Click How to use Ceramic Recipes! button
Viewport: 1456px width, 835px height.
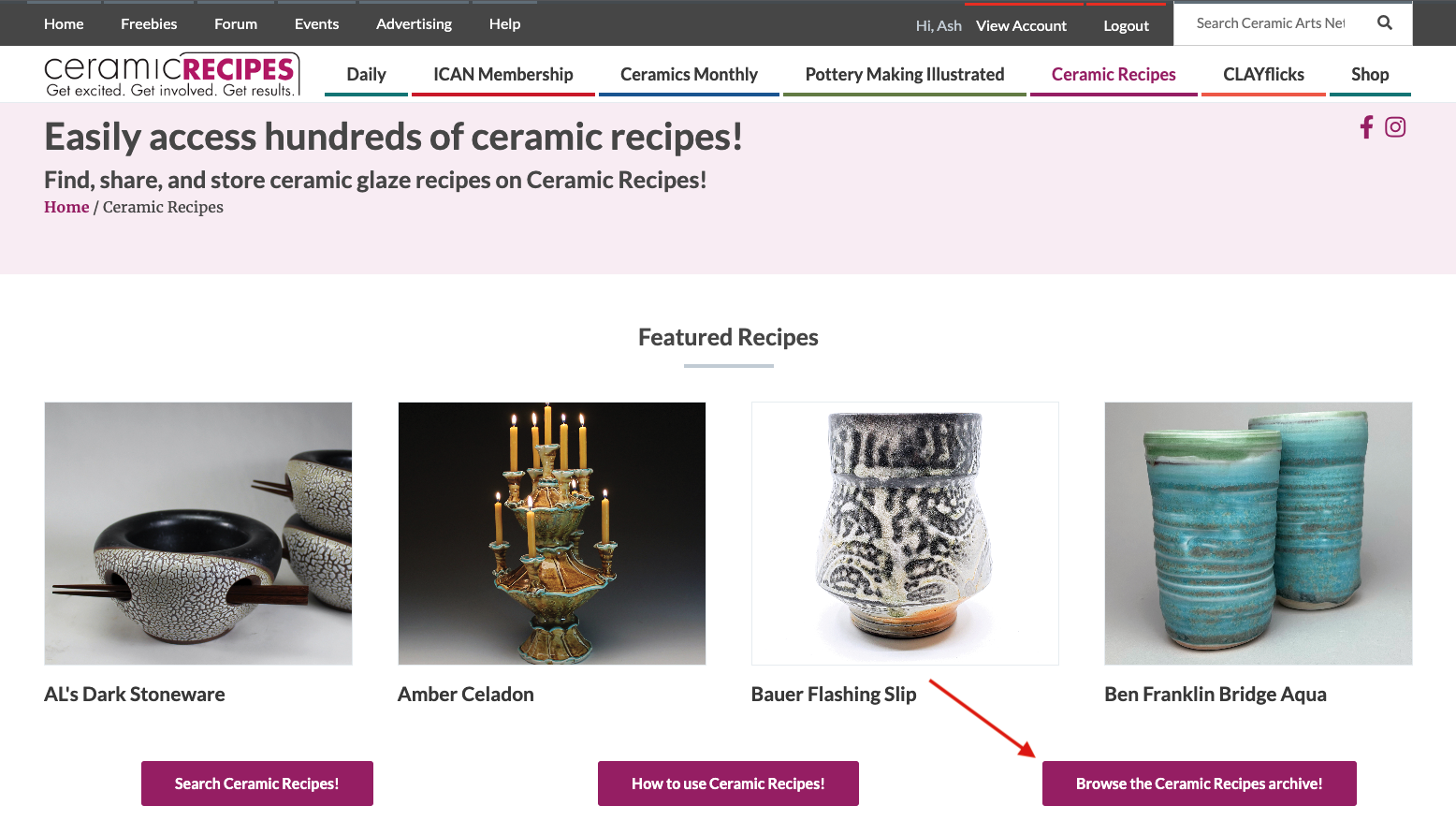(x=728, y=784)
